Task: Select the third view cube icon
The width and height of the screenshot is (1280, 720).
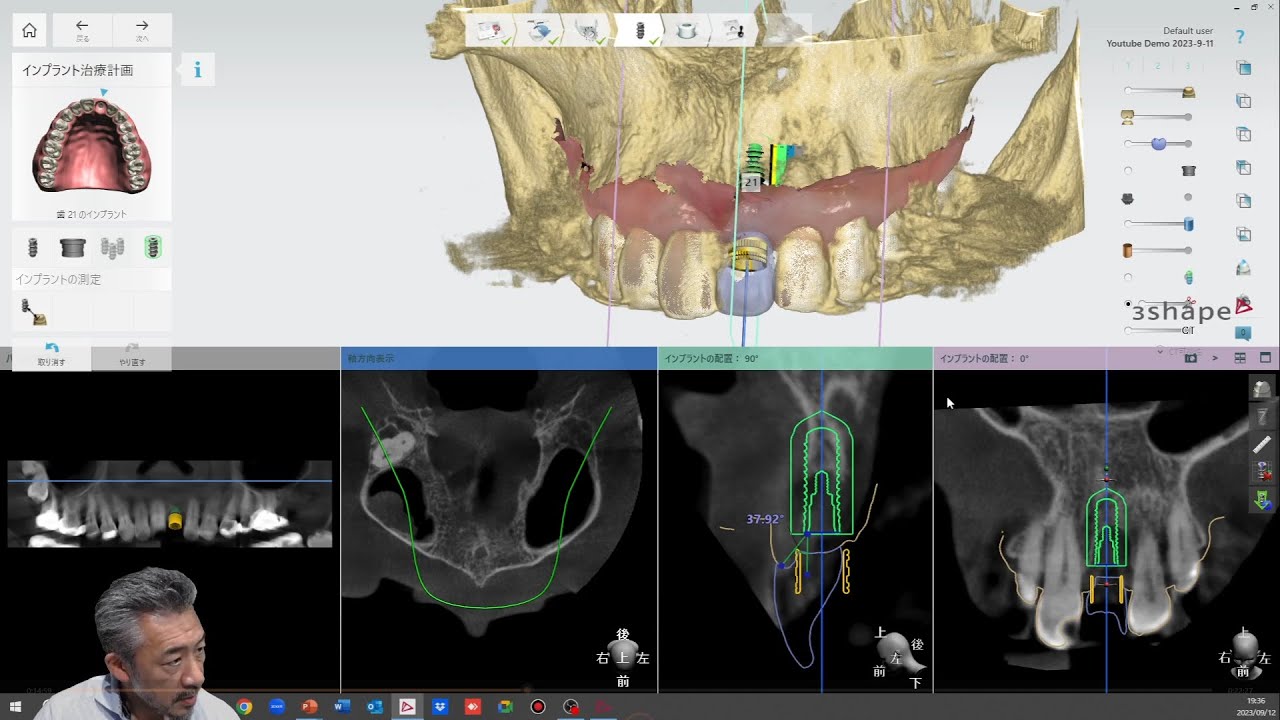Action: 1243,134
